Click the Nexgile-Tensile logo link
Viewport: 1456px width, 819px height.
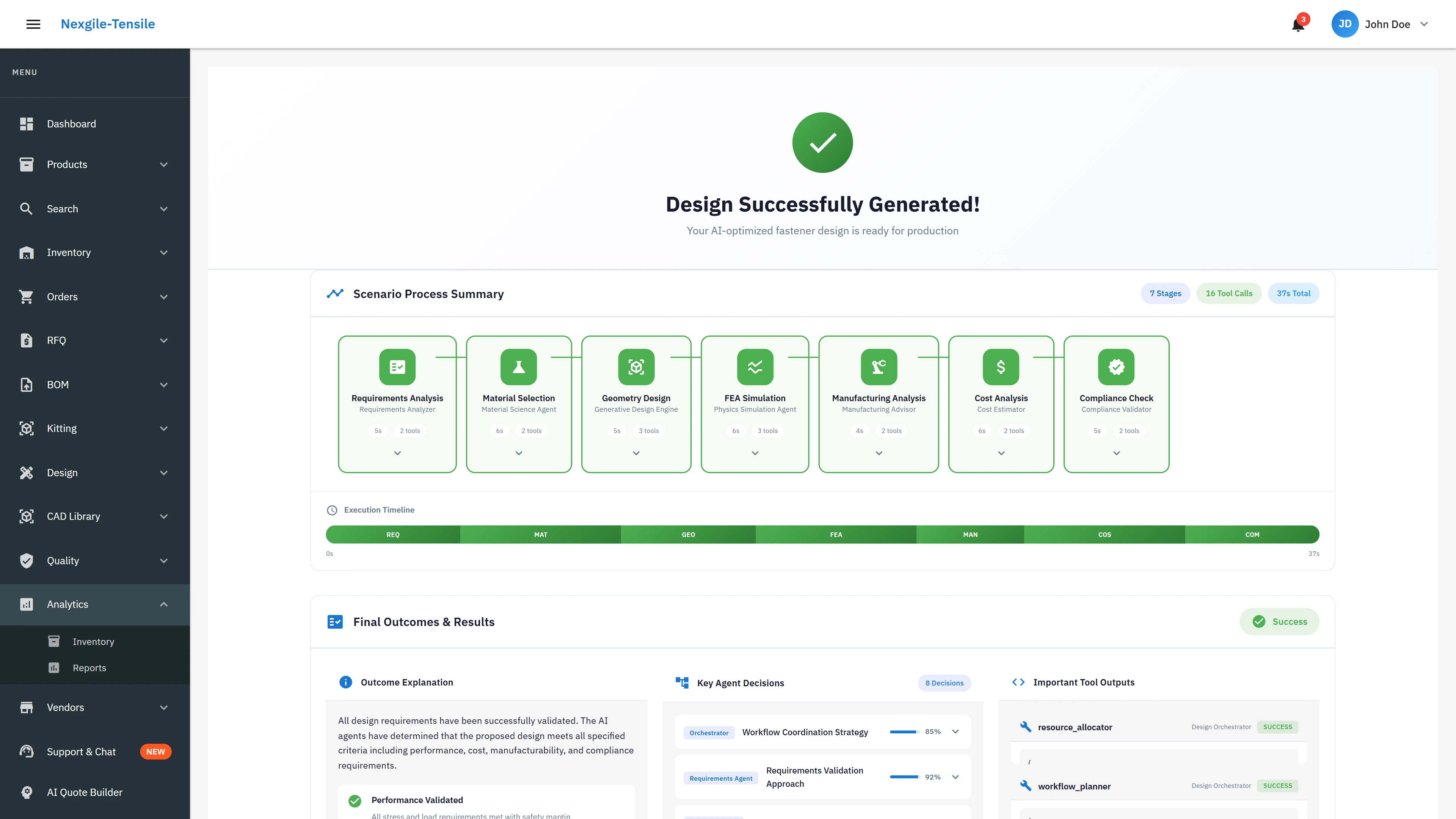108,24
